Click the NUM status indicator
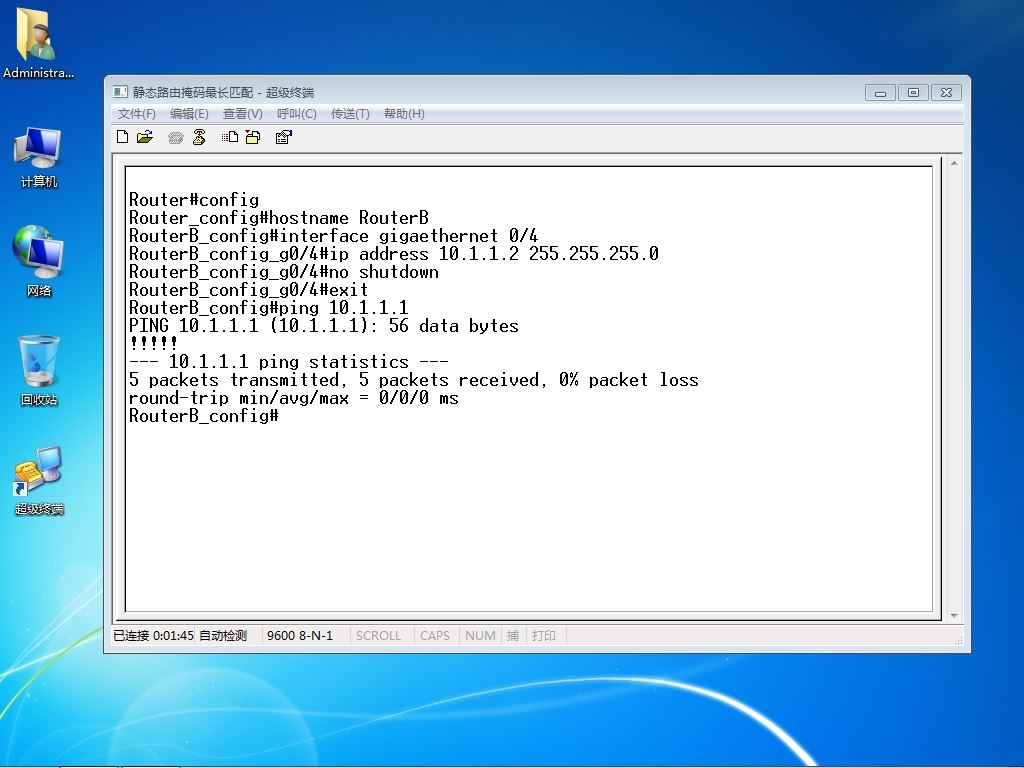The height and width of the screenshot is (768, 1024). pos(480,635)
